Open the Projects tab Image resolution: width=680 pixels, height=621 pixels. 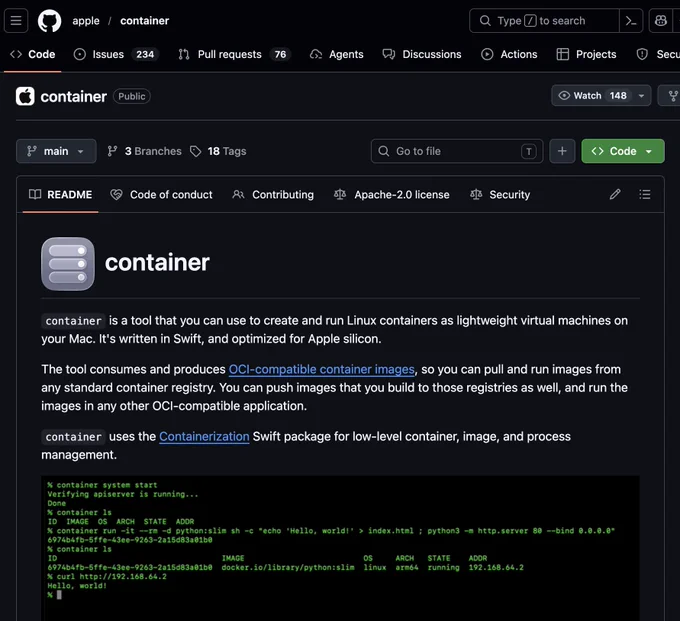(586, 54)
